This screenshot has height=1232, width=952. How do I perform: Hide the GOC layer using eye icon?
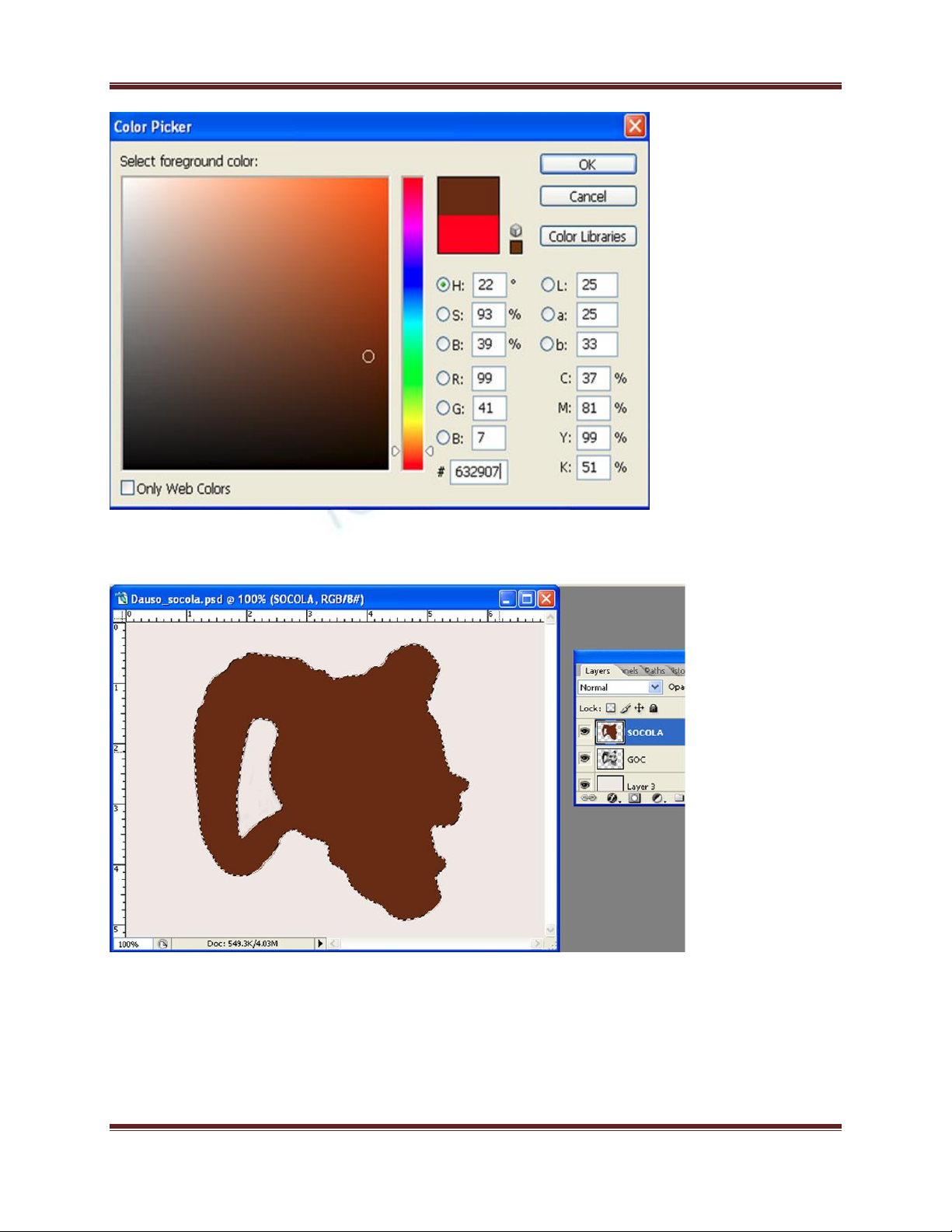click(x=585, y=759)
